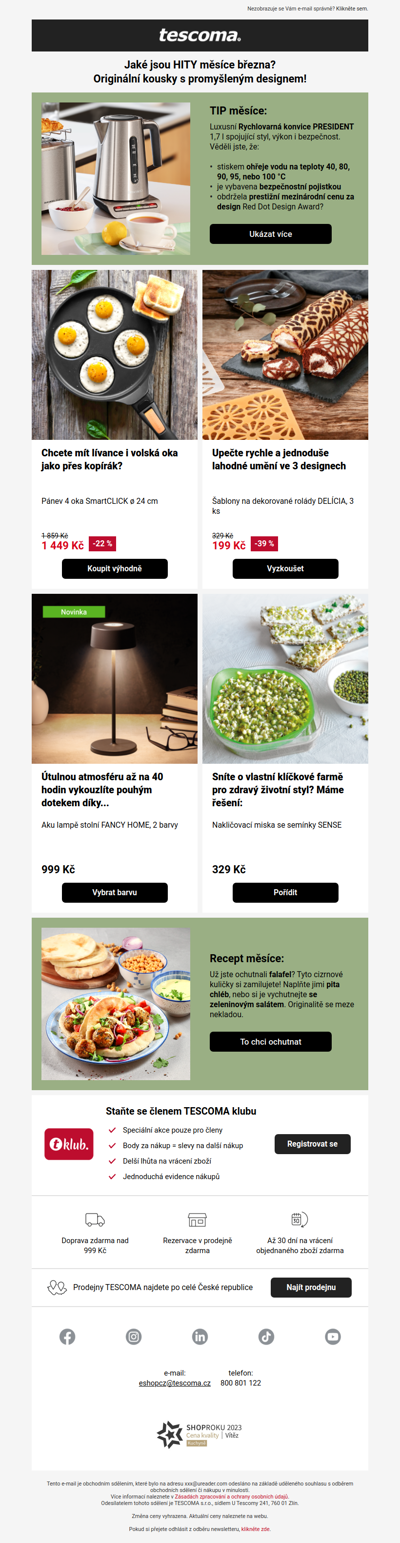
Task: Click the 'Ukázat více' button
Action: coord(270,234)
